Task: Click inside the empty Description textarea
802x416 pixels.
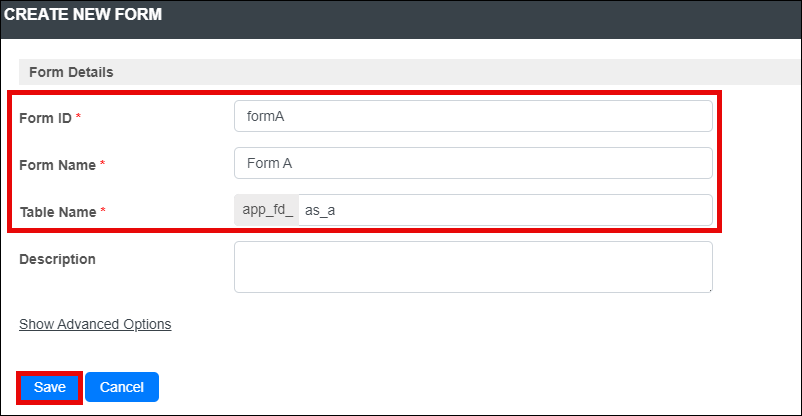Action: (473, 267)
